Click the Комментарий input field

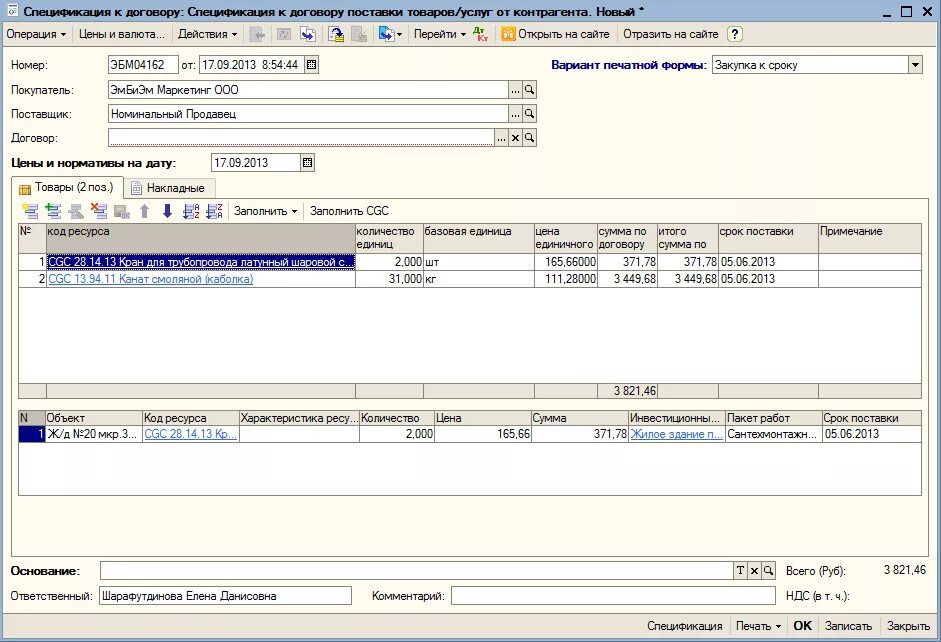click(613, 596)
